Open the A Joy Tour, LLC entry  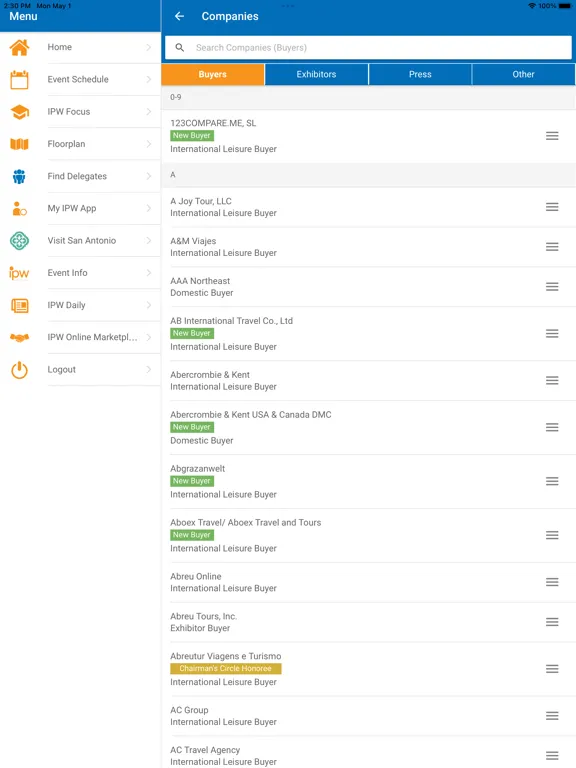click(368, 207)
